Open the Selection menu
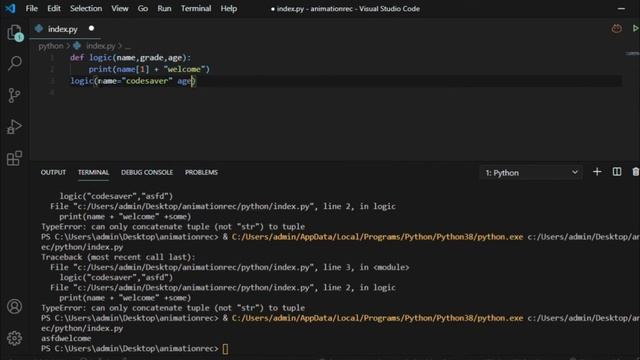Image resolution: width=640 pixels, height=360 pixels. point(86,9)
